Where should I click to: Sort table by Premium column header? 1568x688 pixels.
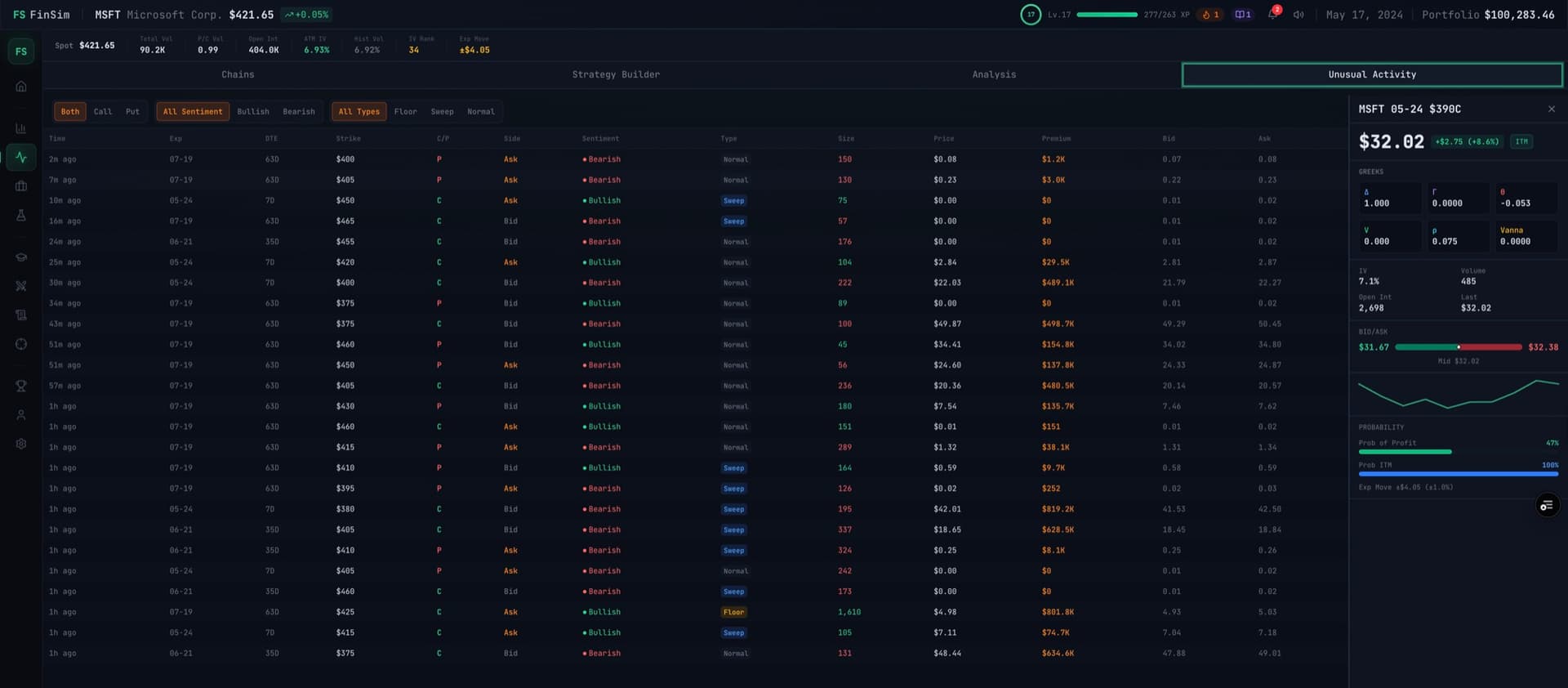pyautogui.click(x=1056, y=139)
